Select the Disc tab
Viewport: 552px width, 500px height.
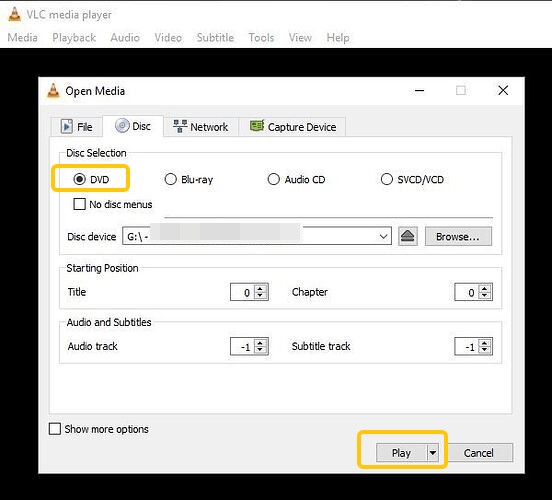[133, 126]
